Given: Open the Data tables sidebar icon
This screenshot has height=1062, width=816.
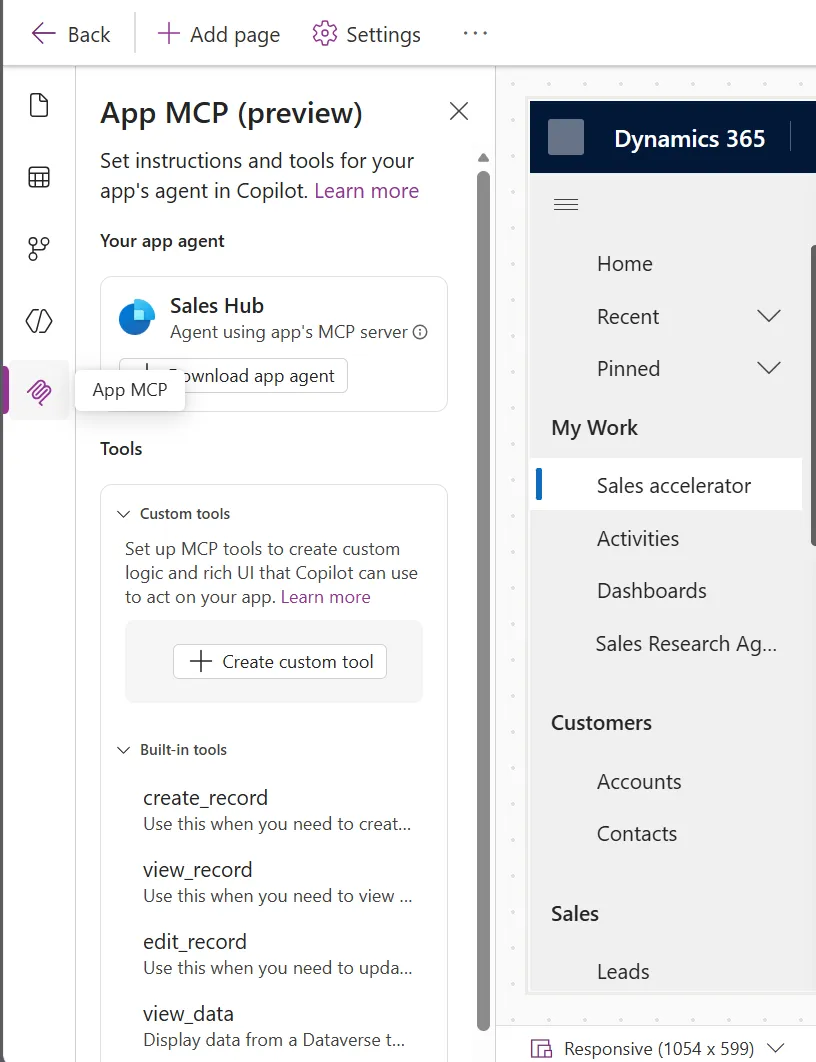Looking at the screenshot, I should click(39, 177).
